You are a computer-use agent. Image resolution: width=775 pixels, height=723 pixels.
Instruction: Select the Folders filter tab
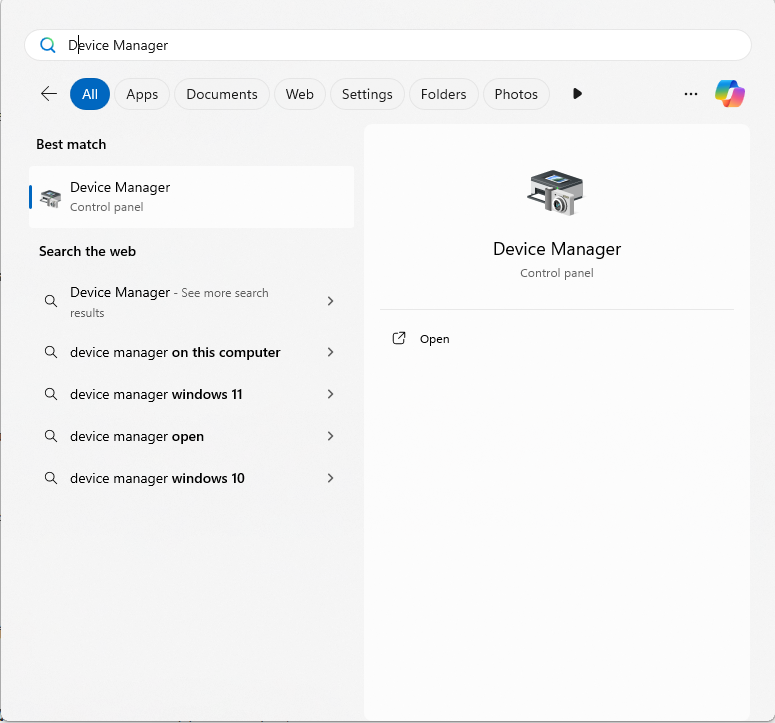443,94
